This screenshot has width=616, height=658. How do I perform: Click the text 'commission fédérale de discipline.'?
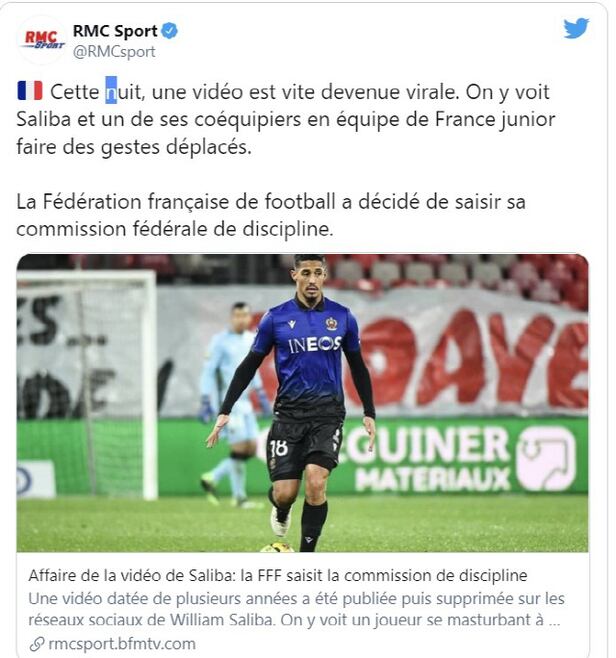coord(175,229)
